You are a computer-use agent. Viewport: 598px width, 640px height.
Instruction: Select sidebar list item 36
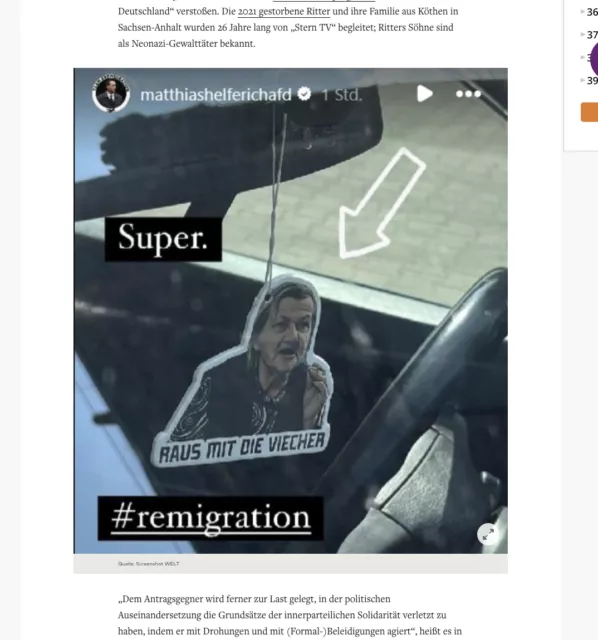click(x=592, y=12)
